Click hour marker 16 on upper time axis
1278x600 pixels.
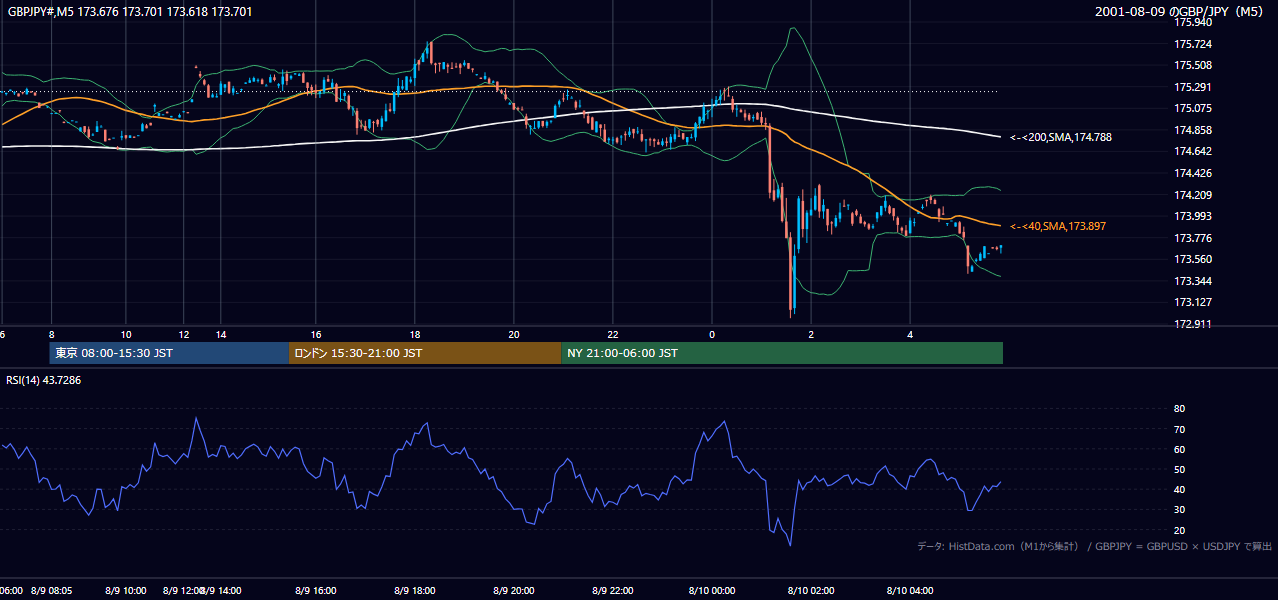coord(316,334)
